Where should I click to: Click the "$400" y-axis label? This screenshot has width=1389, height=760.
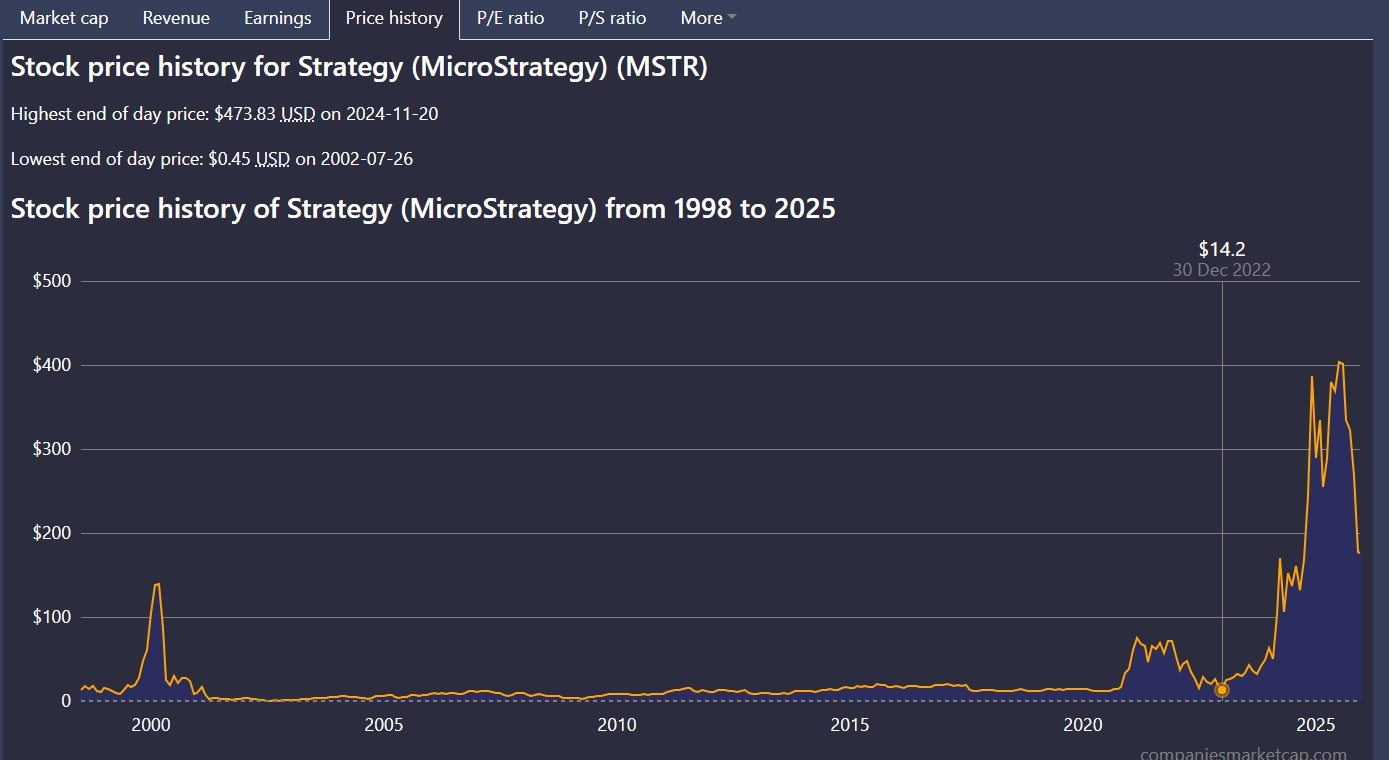[x=52, y=365]
